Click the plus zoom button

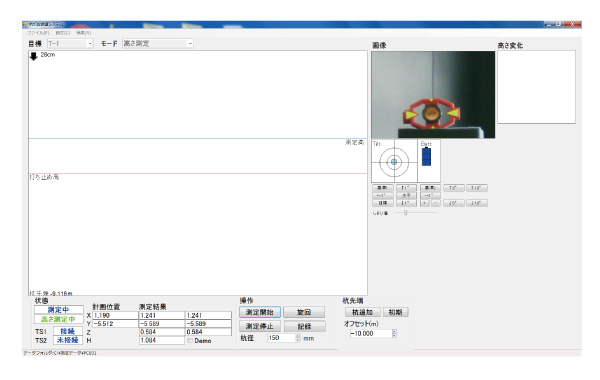424,203
